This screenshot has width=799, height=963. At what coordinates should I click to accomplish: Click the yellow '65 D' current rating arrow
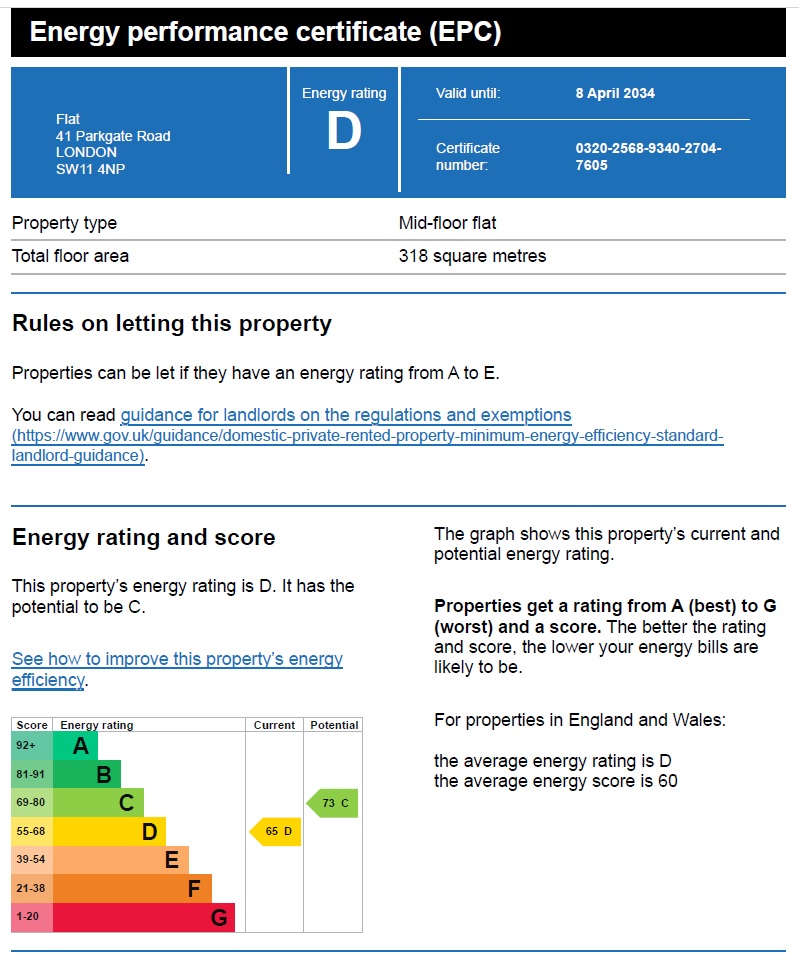pyautogui.click(x=276, y=831)
